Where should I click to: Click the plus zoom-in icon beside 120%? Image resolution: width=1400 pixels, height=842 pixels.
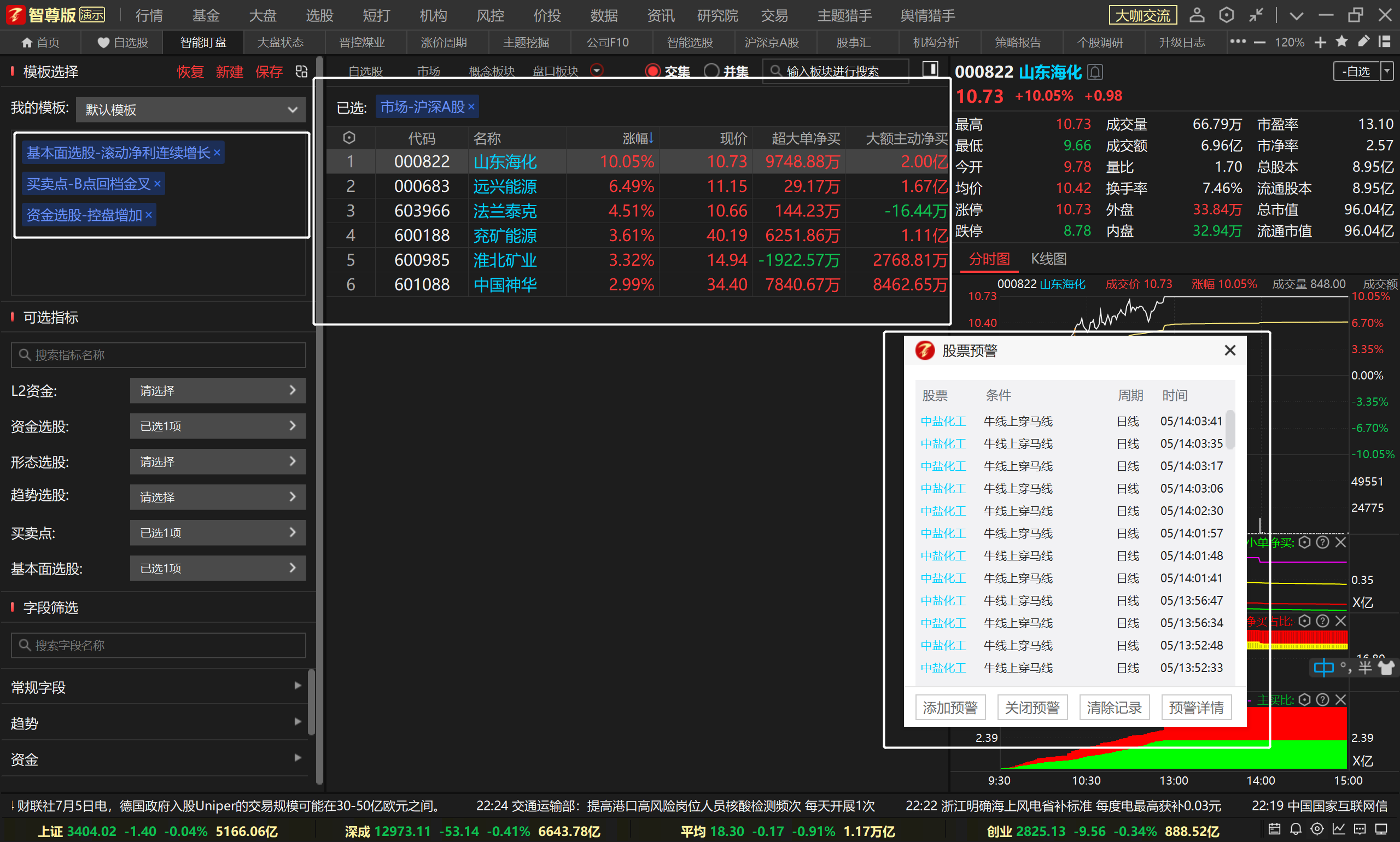(x=1320, y=43)
